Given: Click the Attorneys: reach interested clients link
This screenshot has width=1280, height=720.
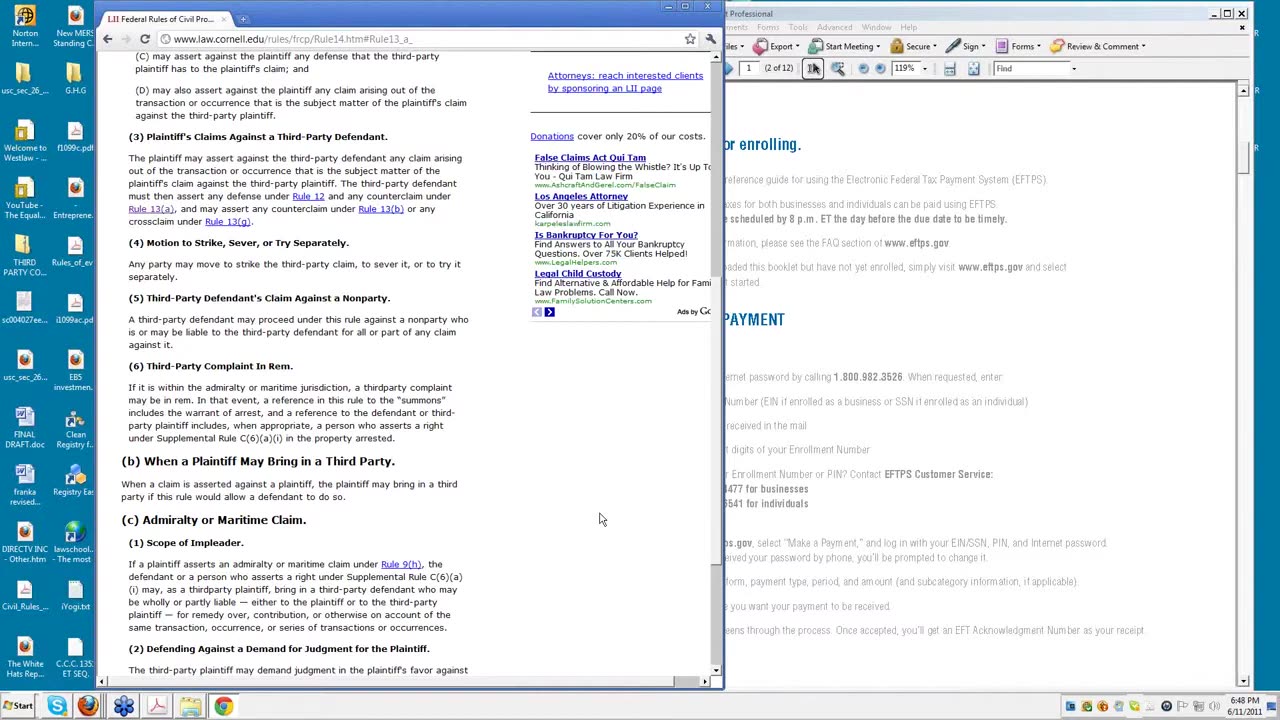Looking at the screenshot, I should tap(625, 82).
